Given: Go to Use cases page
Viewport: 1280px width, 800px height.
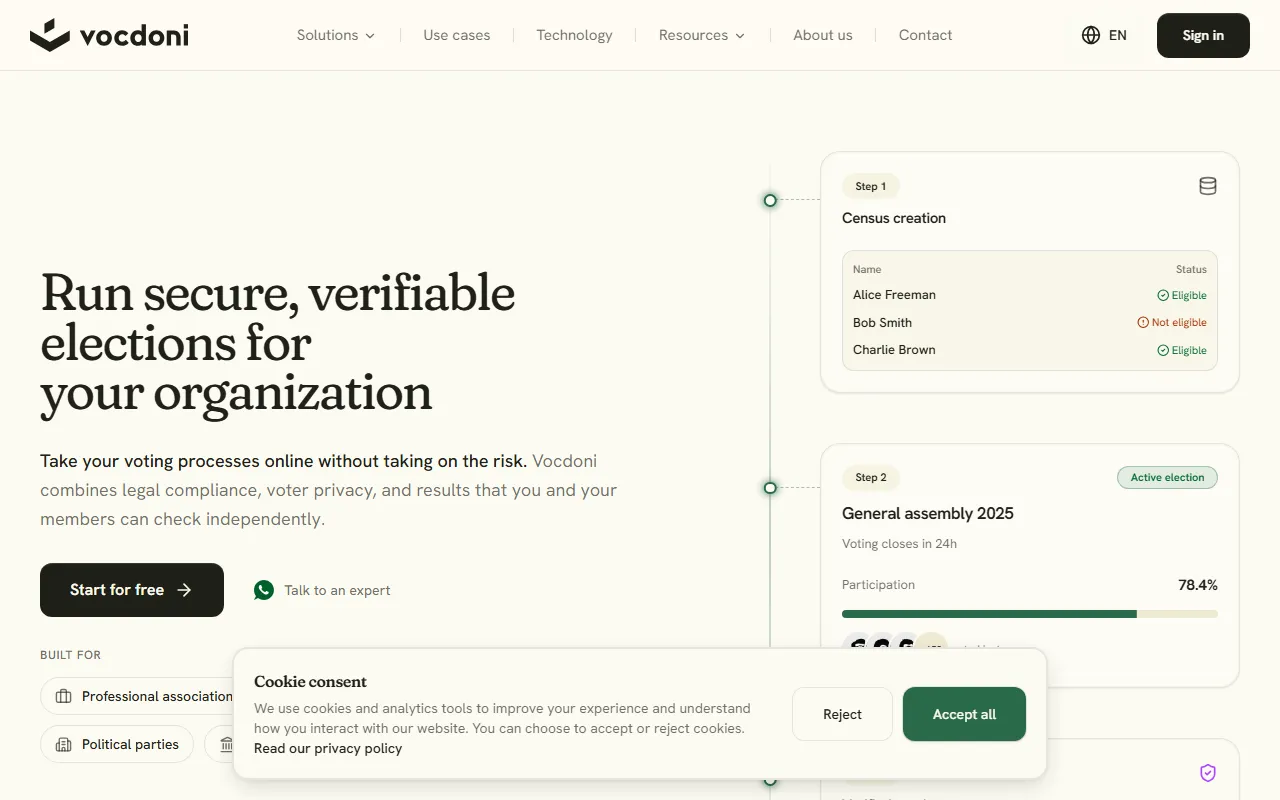Looking at the screenshot, I should click(456, 35).
